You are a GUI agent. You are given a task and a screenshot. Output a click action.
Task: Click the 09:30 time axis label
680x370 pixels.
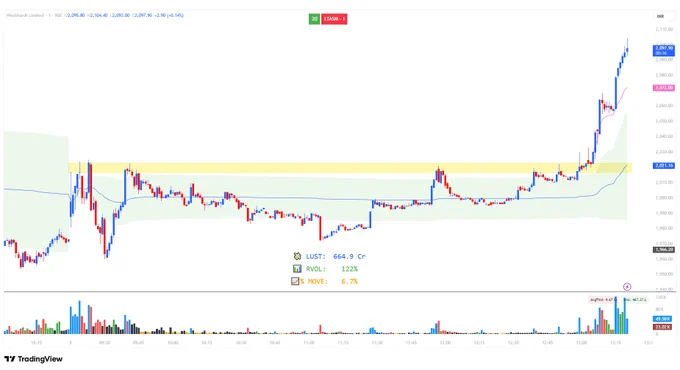pyautogui.click(x=104, y=343)
